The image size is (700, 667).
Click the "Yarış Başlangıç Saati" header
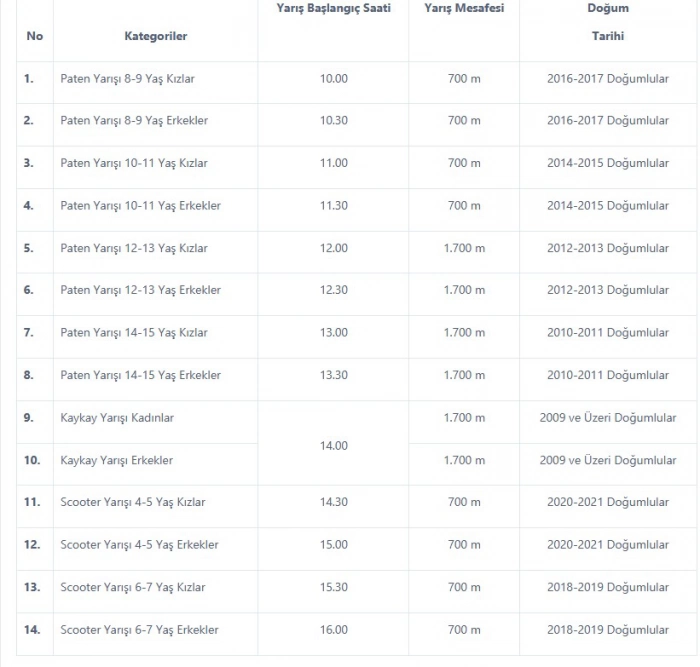[x=333, y=9]
